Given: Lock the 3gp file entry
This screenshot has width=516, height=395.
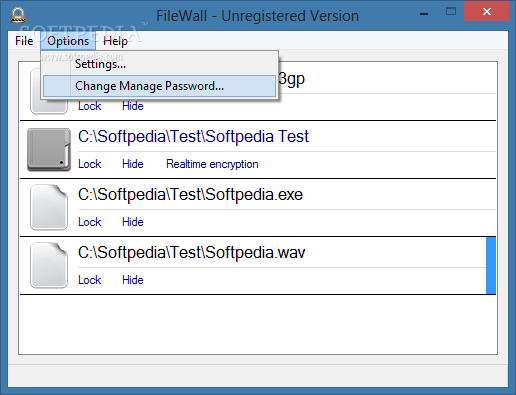Looking at the screenshot, I should coord(90,106).
